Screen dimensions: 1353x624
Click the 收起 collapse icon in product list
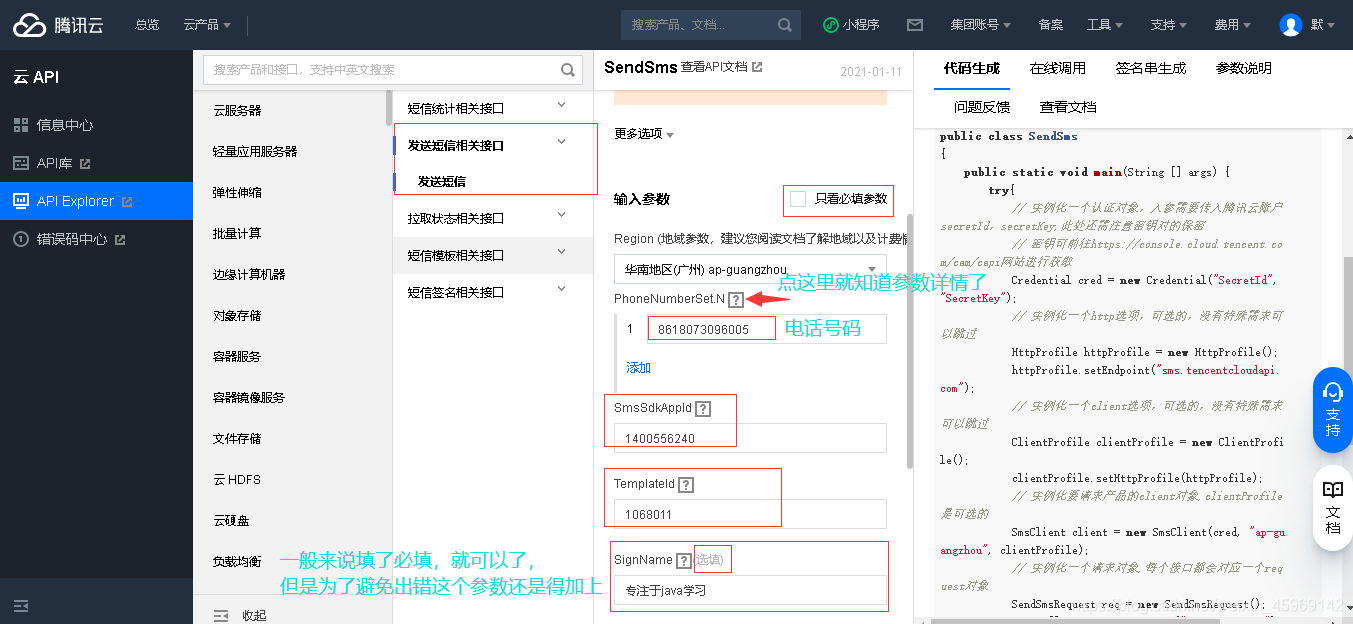[x=222, y=615]
